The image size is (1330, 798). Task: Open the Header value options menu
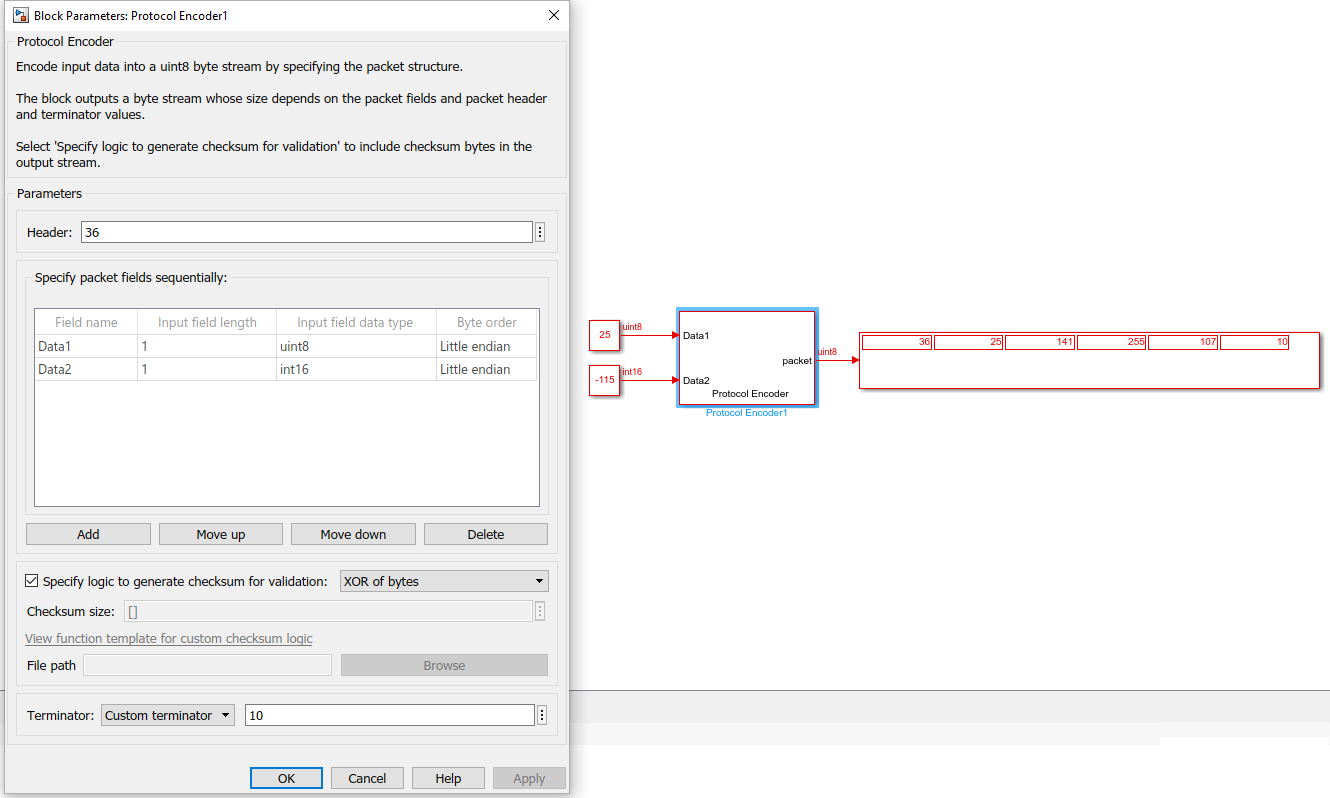tap(539, 231)
